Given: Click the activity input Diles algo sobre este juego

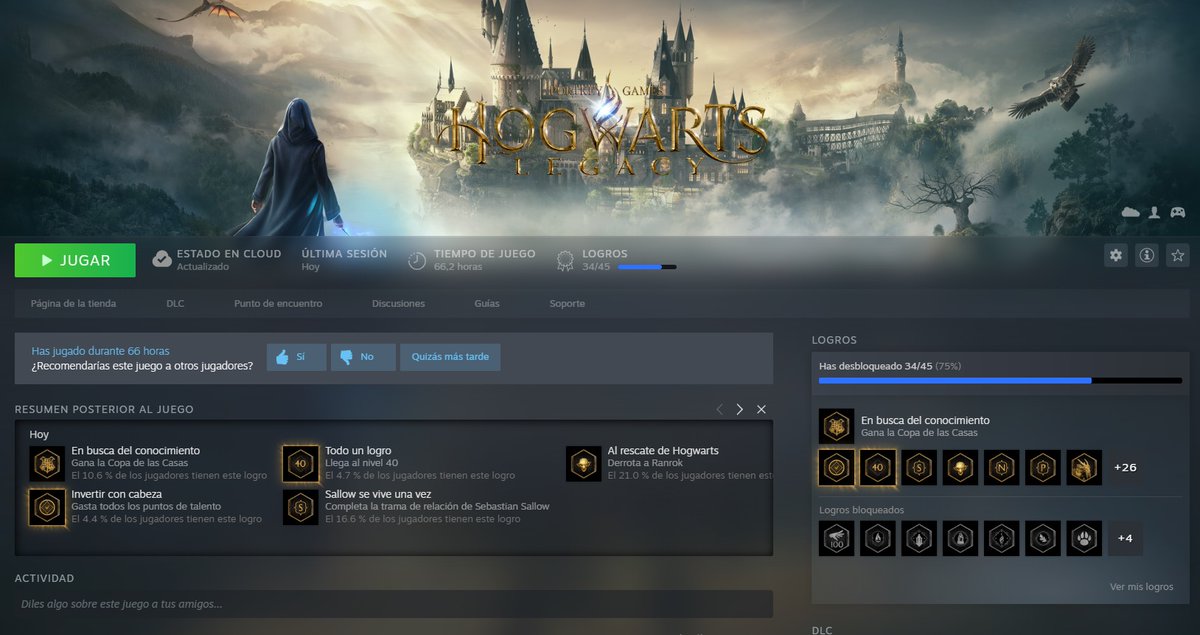Looking at the screenshot, I should (x=393, y=604).
